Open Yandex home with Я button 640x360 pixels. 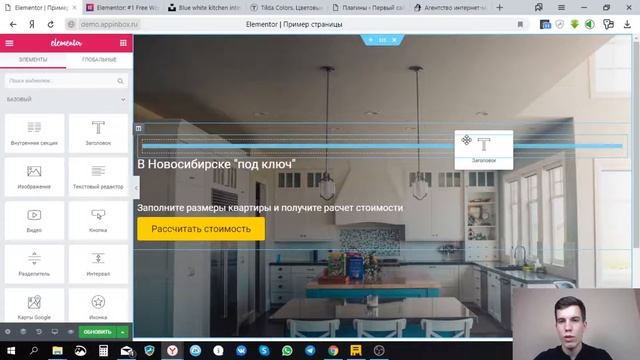pos(32,24)
